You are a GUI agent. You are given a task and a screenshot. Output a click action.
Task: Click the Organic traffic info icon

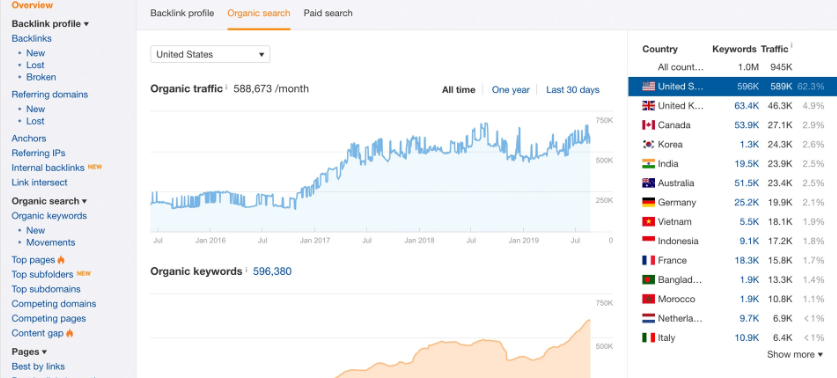tap(226, 87)
